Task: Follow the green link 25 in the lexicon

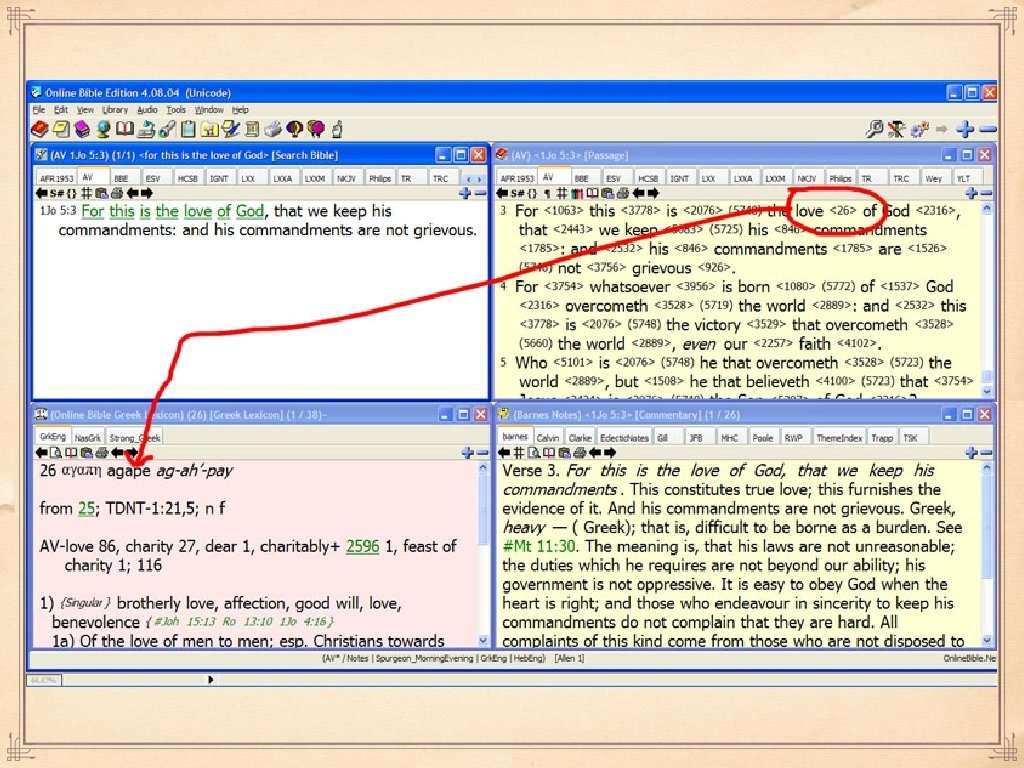Action: click(x=86, y=508)
